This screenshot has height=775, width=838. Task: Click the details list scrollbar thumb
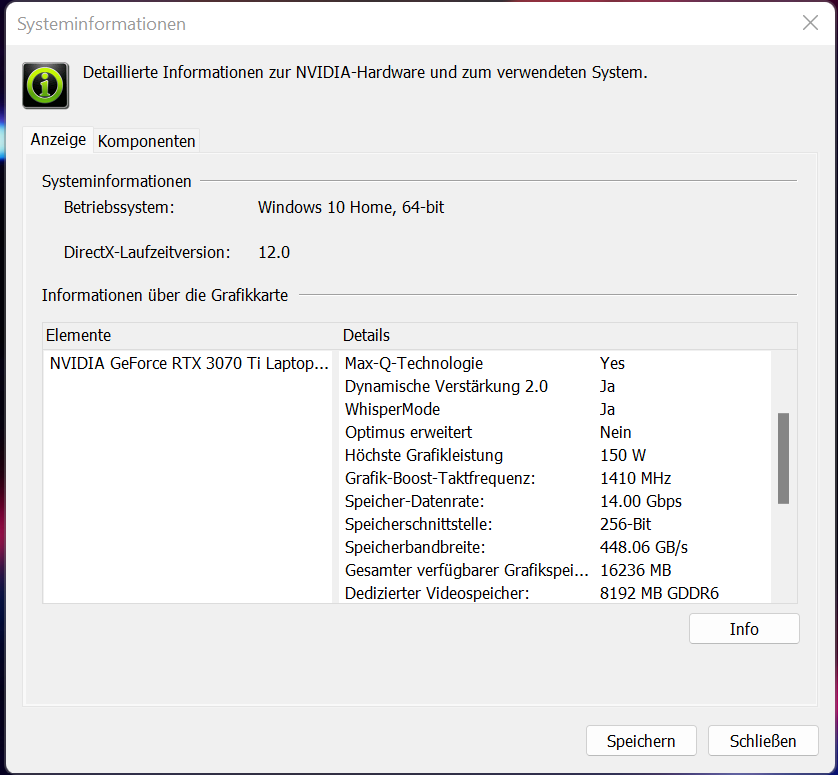coord(783,458)
